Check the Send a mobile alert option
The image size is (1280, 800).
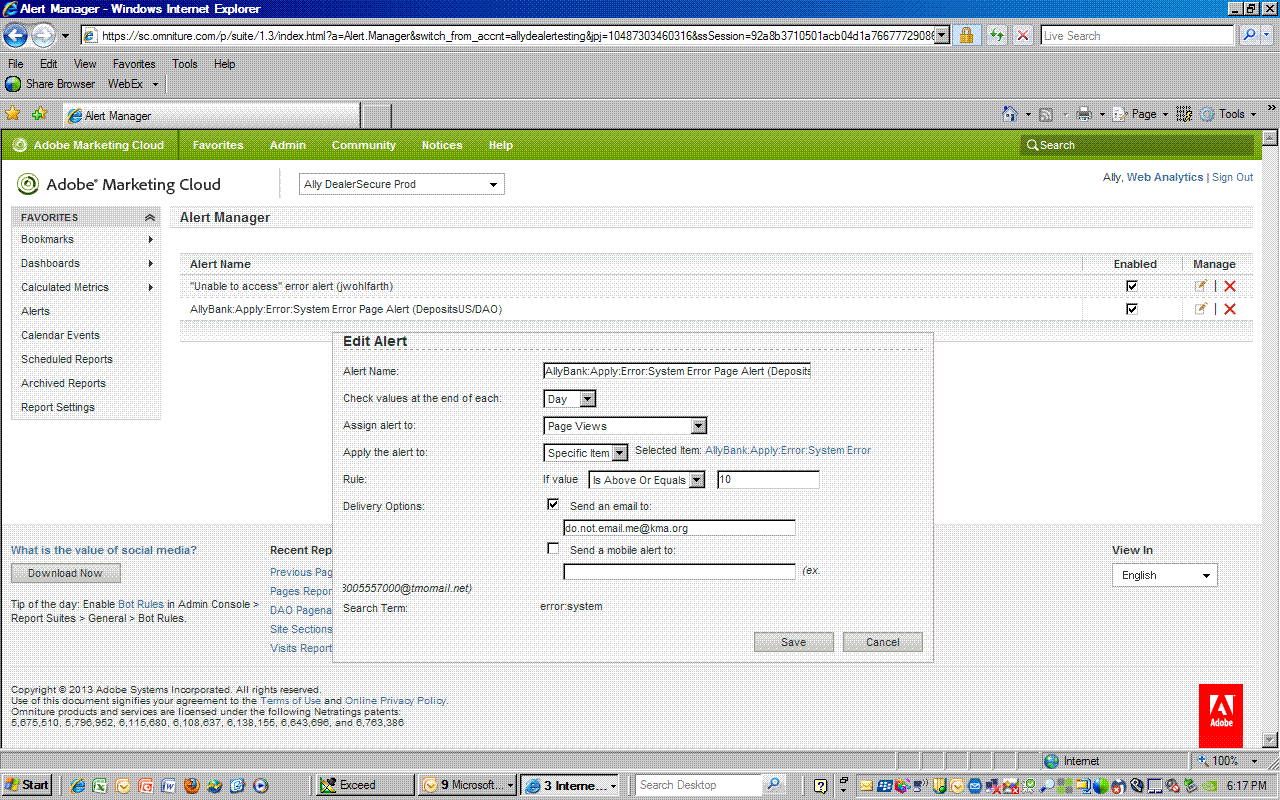click(553, 548)
